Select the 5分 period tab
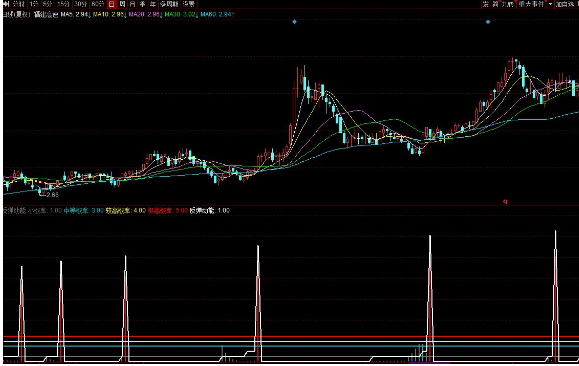579x366 pixels. [47, 4]
